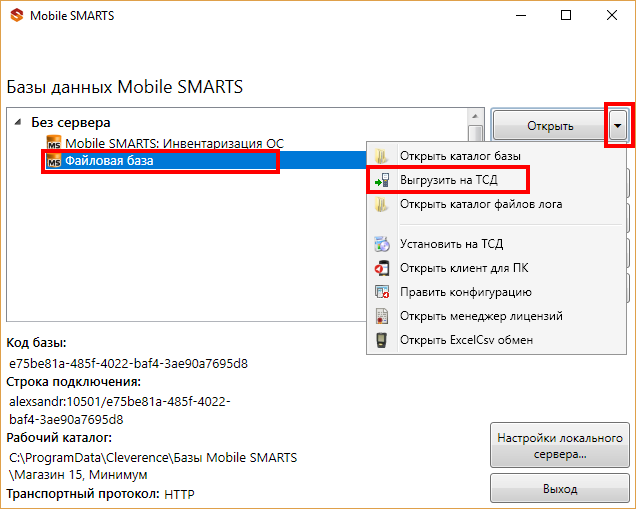Select 'Mobile SMARTS: Инвентаризация ОС' in the tree

[x=174, y=143]
